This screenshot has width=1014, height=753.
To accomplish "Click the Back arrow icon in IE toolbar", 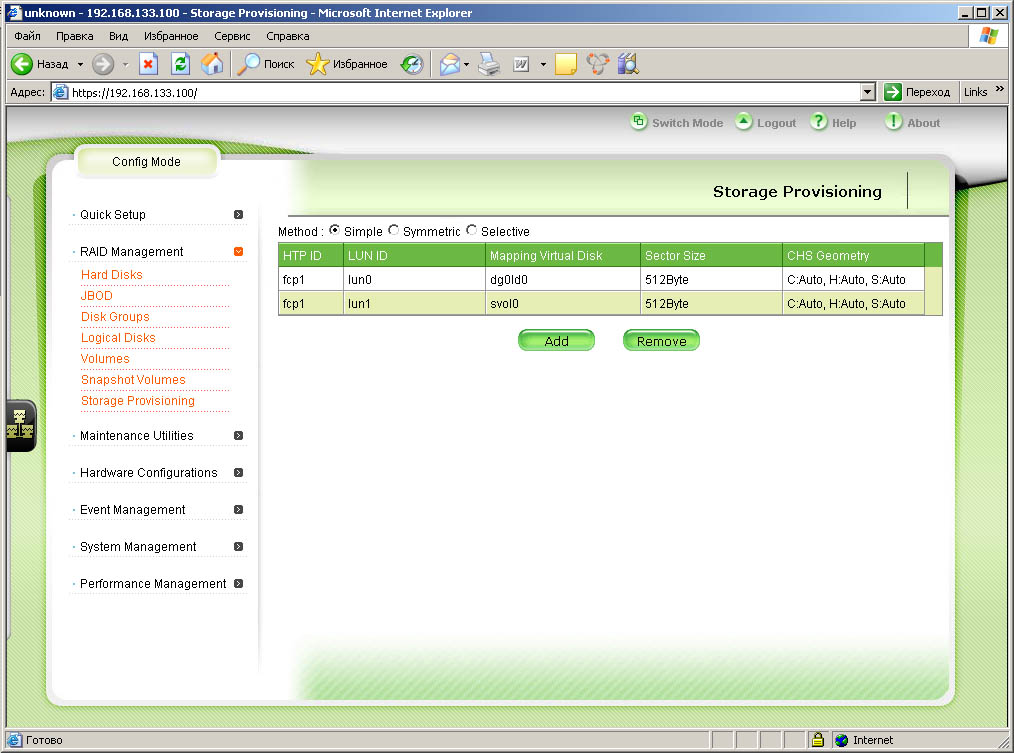I will [22, 64].
